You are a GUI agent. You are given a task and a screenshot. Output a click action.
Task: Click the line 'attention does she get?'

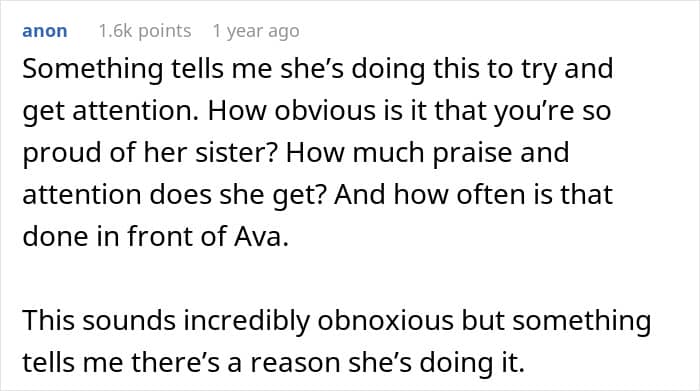coord(173,195)
